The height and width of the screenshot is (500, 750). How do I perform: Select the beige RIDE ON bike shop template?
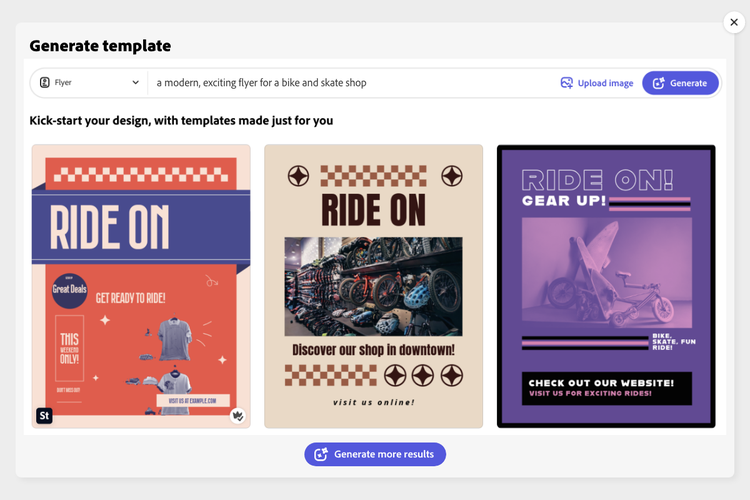374,286
